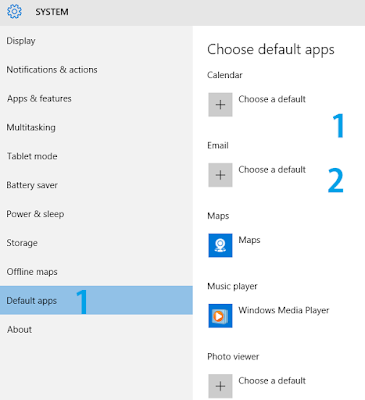The height and width of the screenshot is (400, 365).
Task: Click the Choose default apps heading
Action: click(271, 50)
